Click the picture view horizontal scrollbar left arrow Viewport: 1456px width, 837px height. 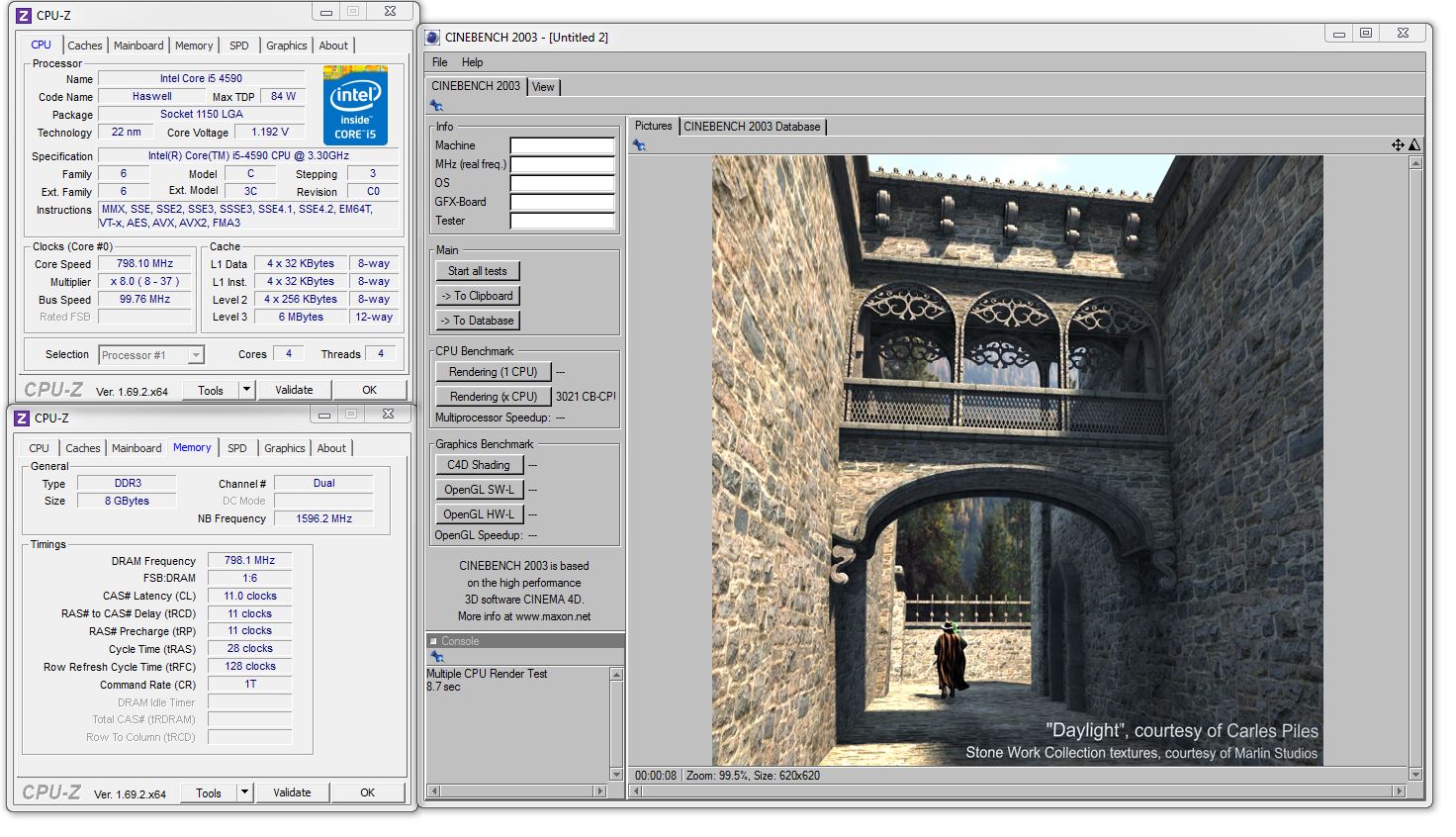pyautogui.click(x=637, y=790)
